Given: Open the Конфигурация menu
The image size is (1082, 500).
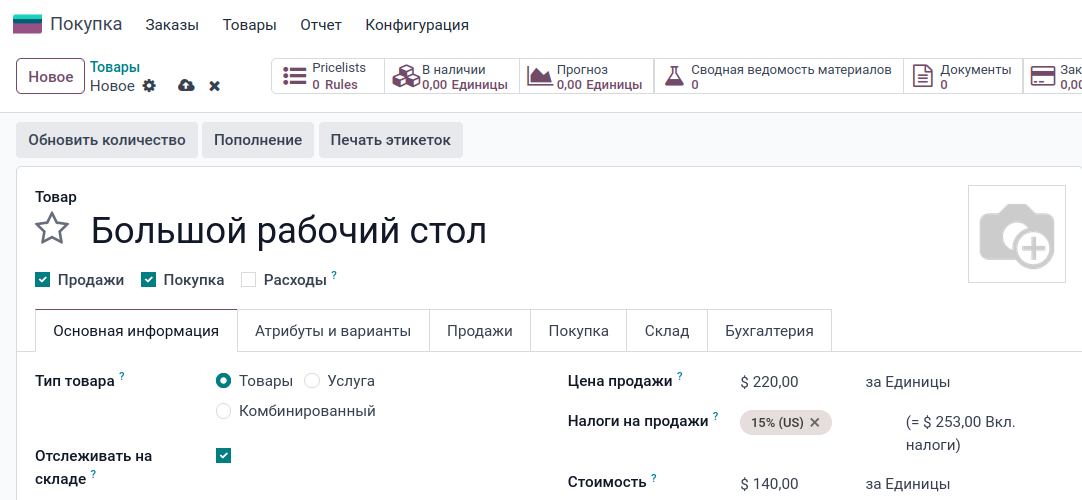Looking at the screenshot, I should (417, 25).
